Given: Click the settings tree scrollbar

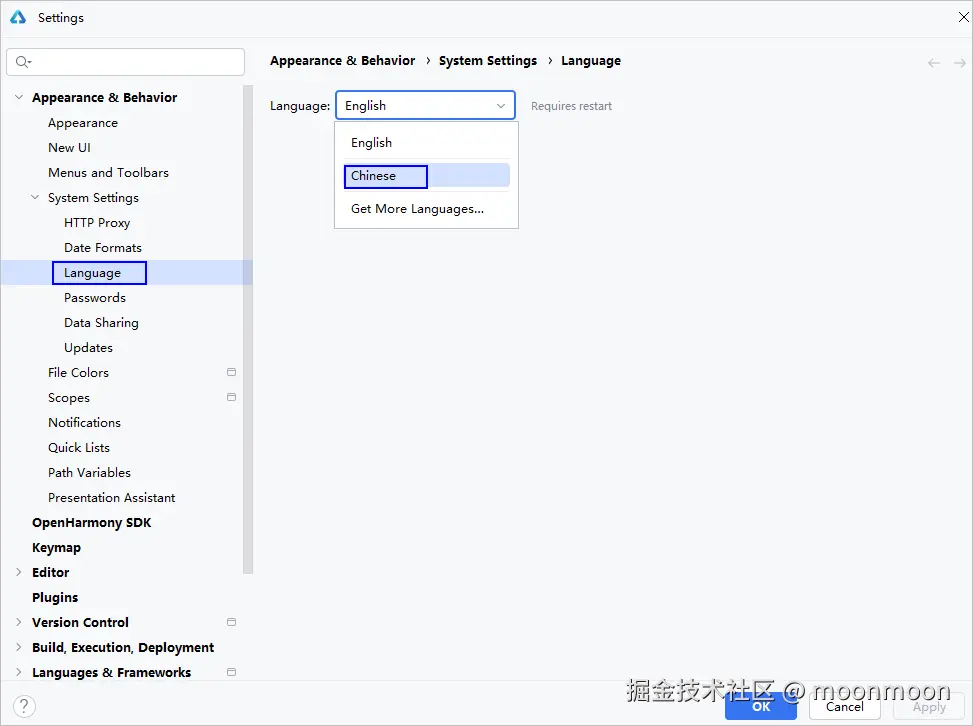Looking at the screenshot, I should click(248, 329).
